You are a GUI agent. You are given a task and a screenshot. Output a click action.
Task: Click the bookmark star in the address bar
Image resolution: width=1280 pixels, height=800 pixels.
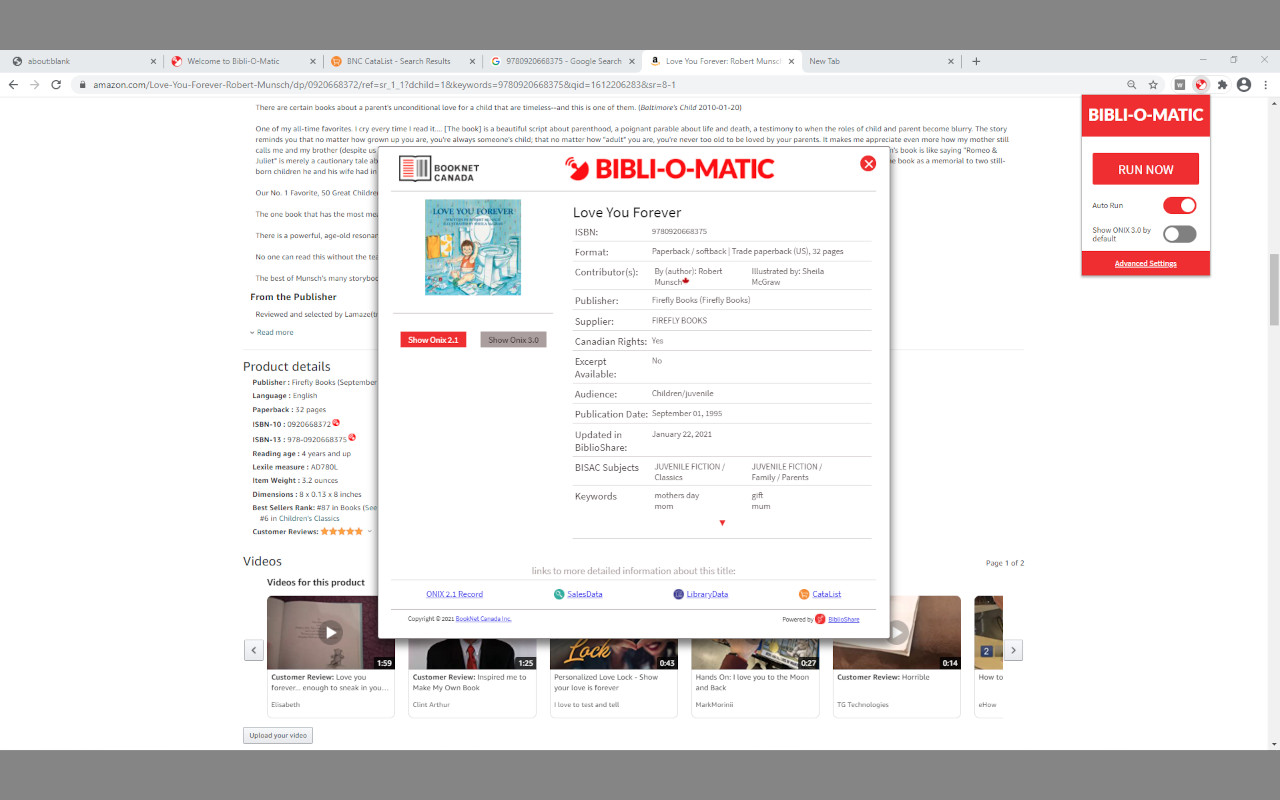[1154, 84]
